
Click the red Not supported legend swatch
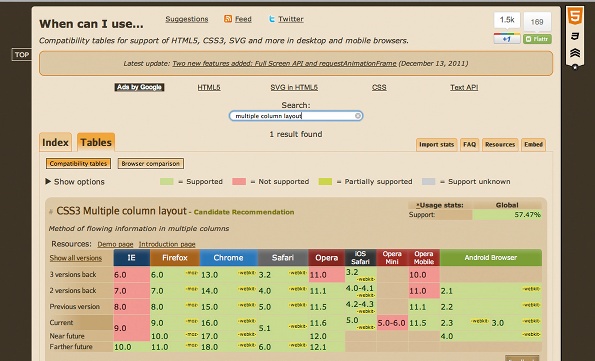pos(239,181)
